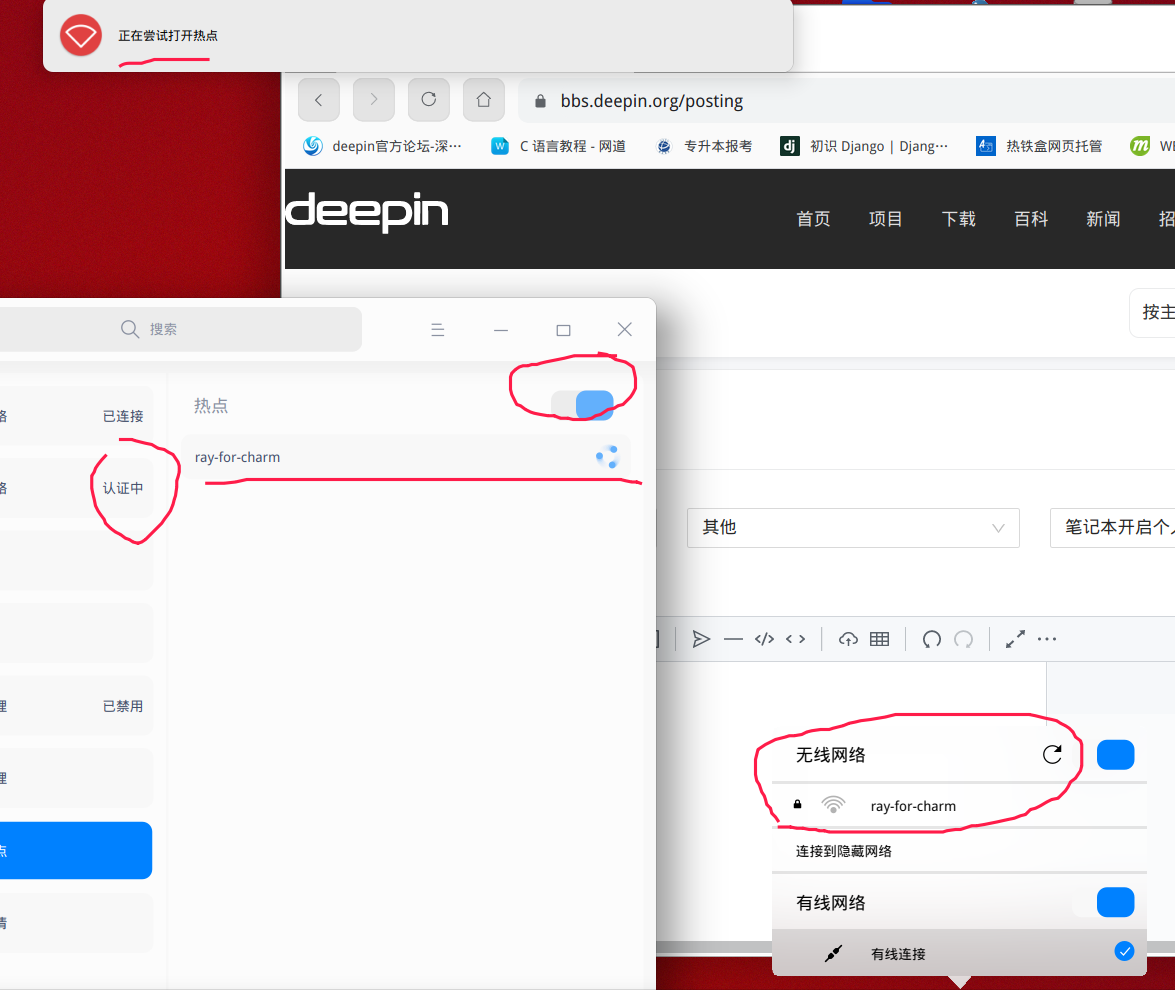
Task: Connect to ray-for-charm in network popup
Action: [x=959, y=806]
